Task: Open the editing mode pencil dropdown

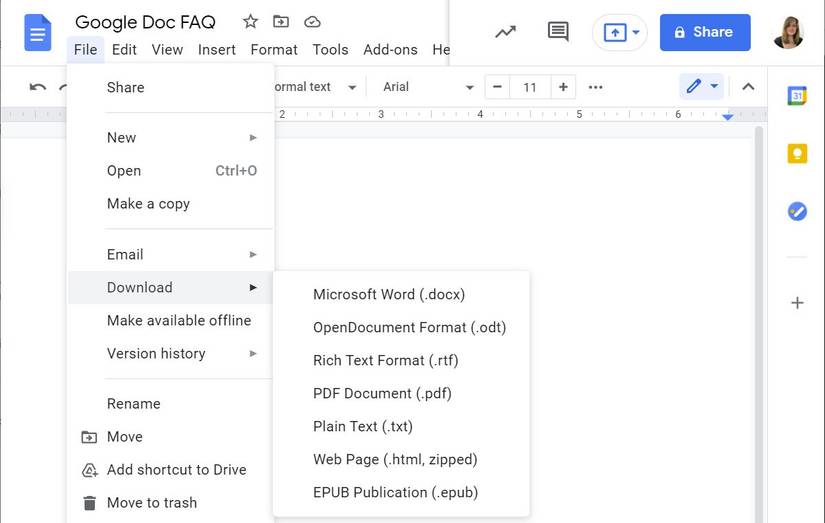Action: click(703, 87)
